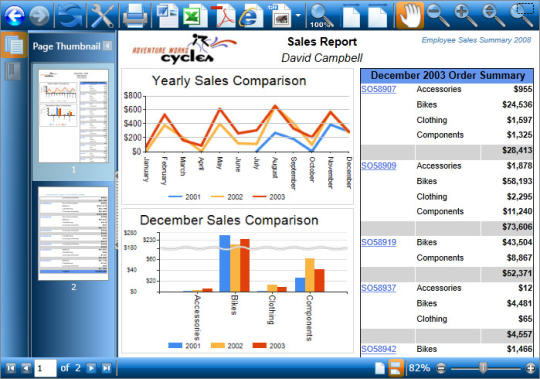
Task: Decrease zoom with slider minus button
Action: coord(441,368)
